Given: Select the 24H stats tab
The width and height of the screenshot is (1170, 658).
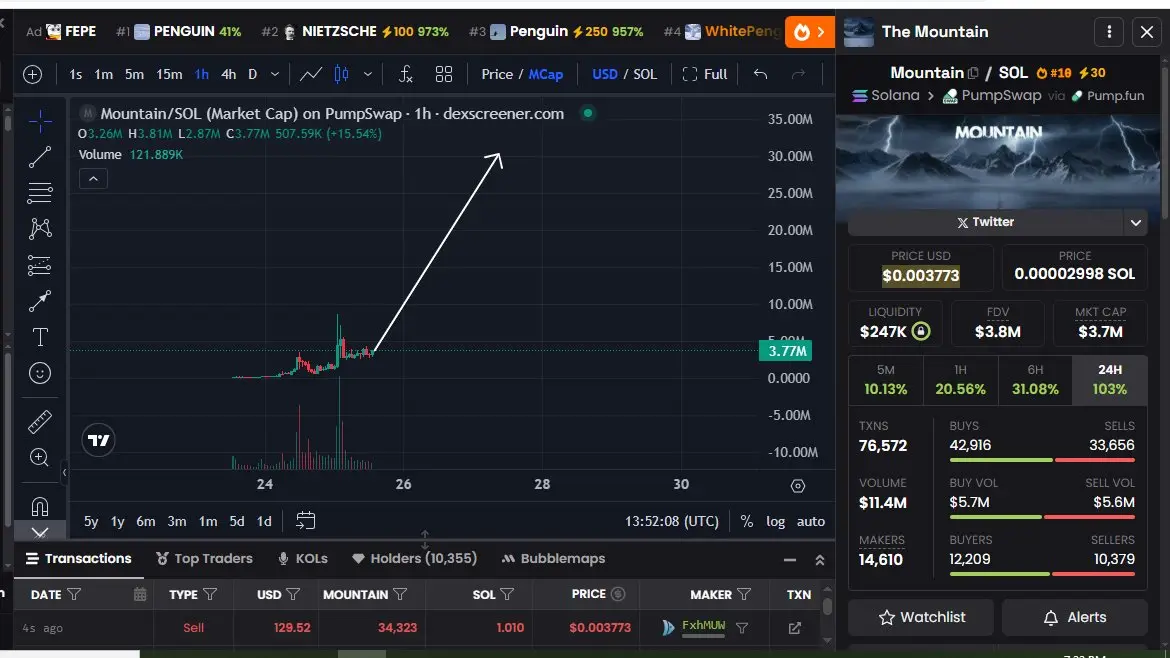Looking at the screenshot, I should 1110,380.
